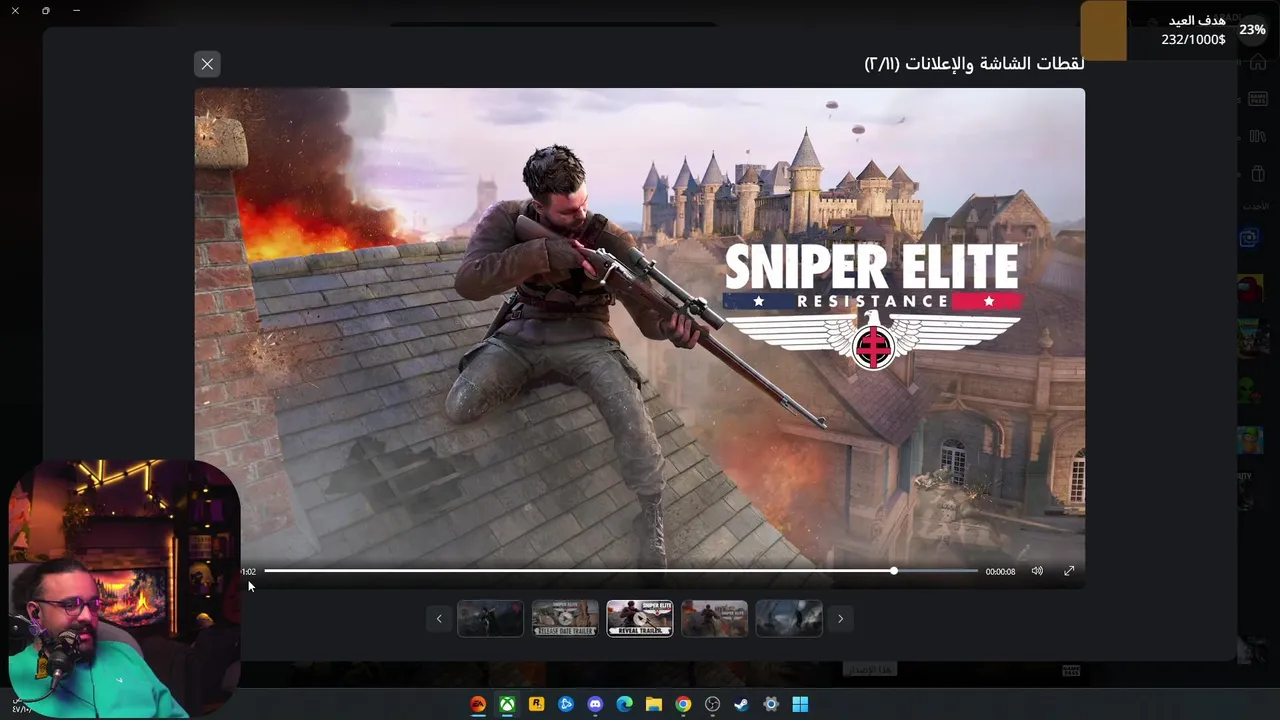Open Game Pass icon in dimmed sidebar
The image size is (1280, 720).
point(1258,99)
